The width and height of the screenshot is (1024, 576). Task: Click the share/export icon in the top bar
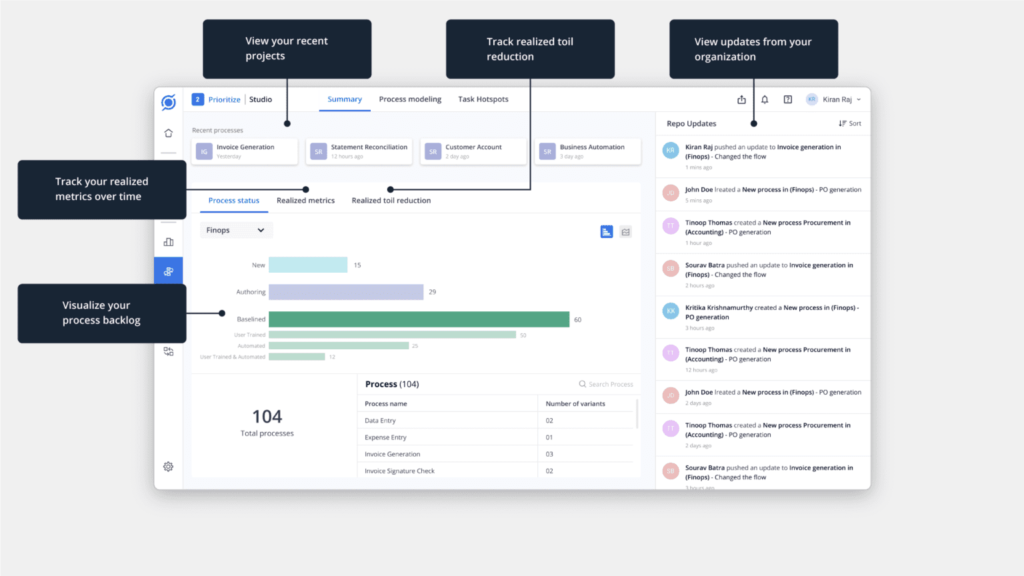coord(741,99)
